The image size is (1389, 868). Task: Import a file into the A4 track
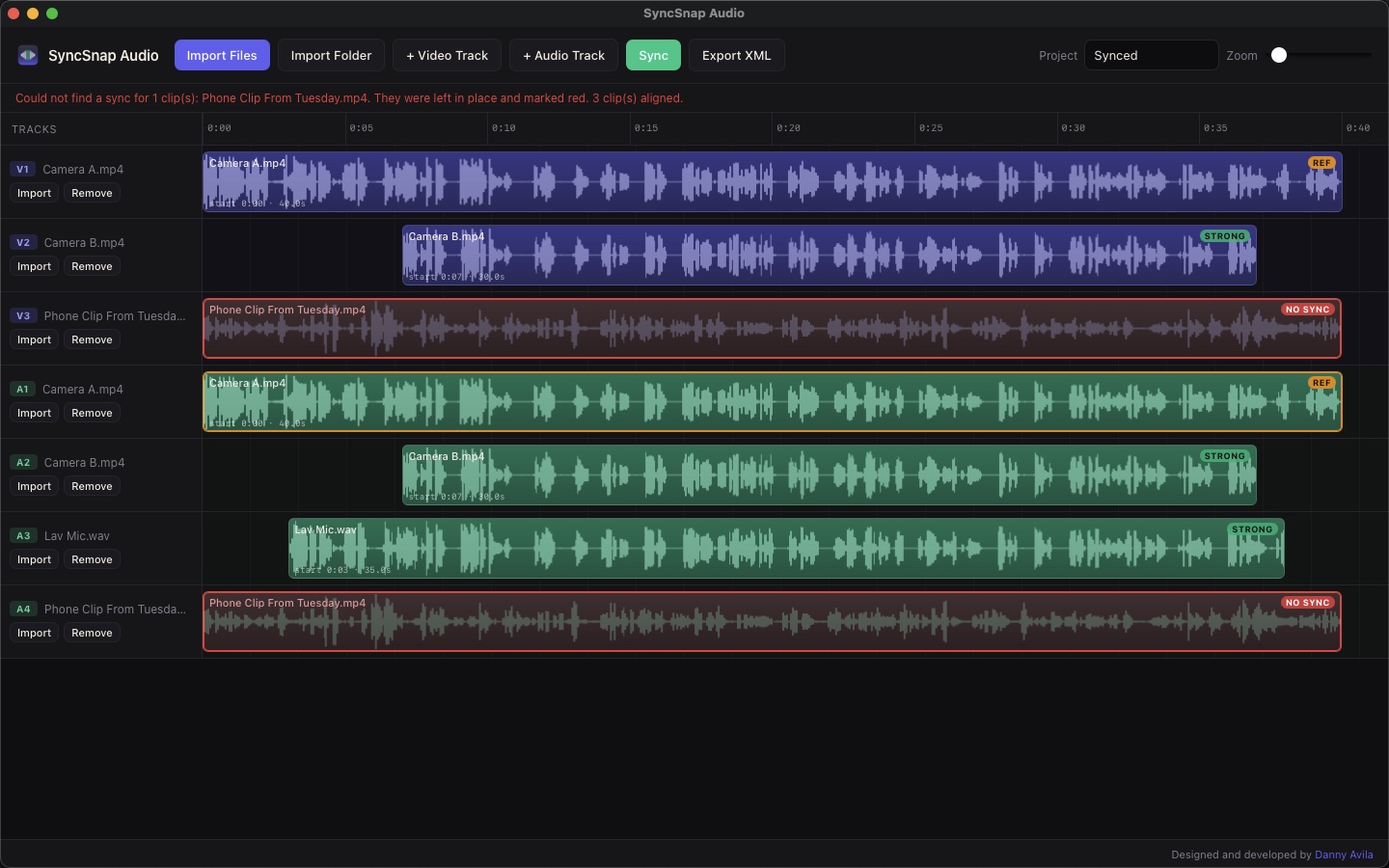(x=34, y=634)
